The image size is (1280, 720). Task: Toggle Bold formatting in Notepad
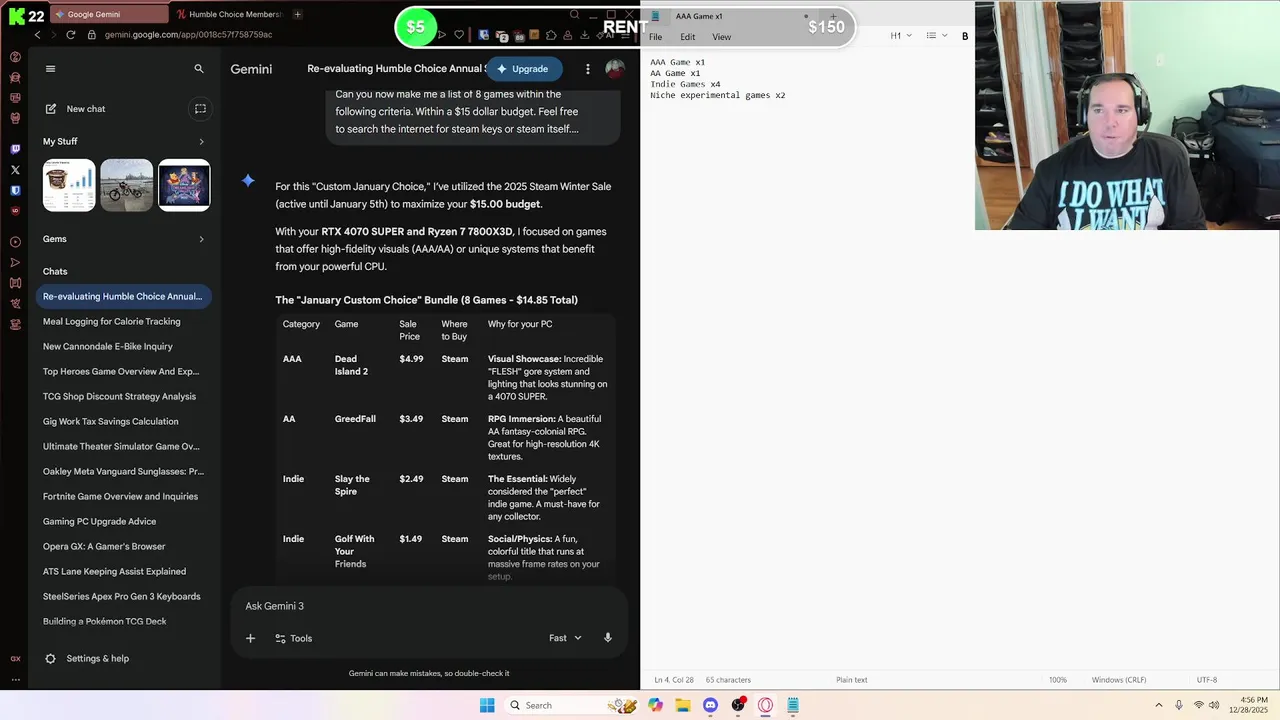965,36
